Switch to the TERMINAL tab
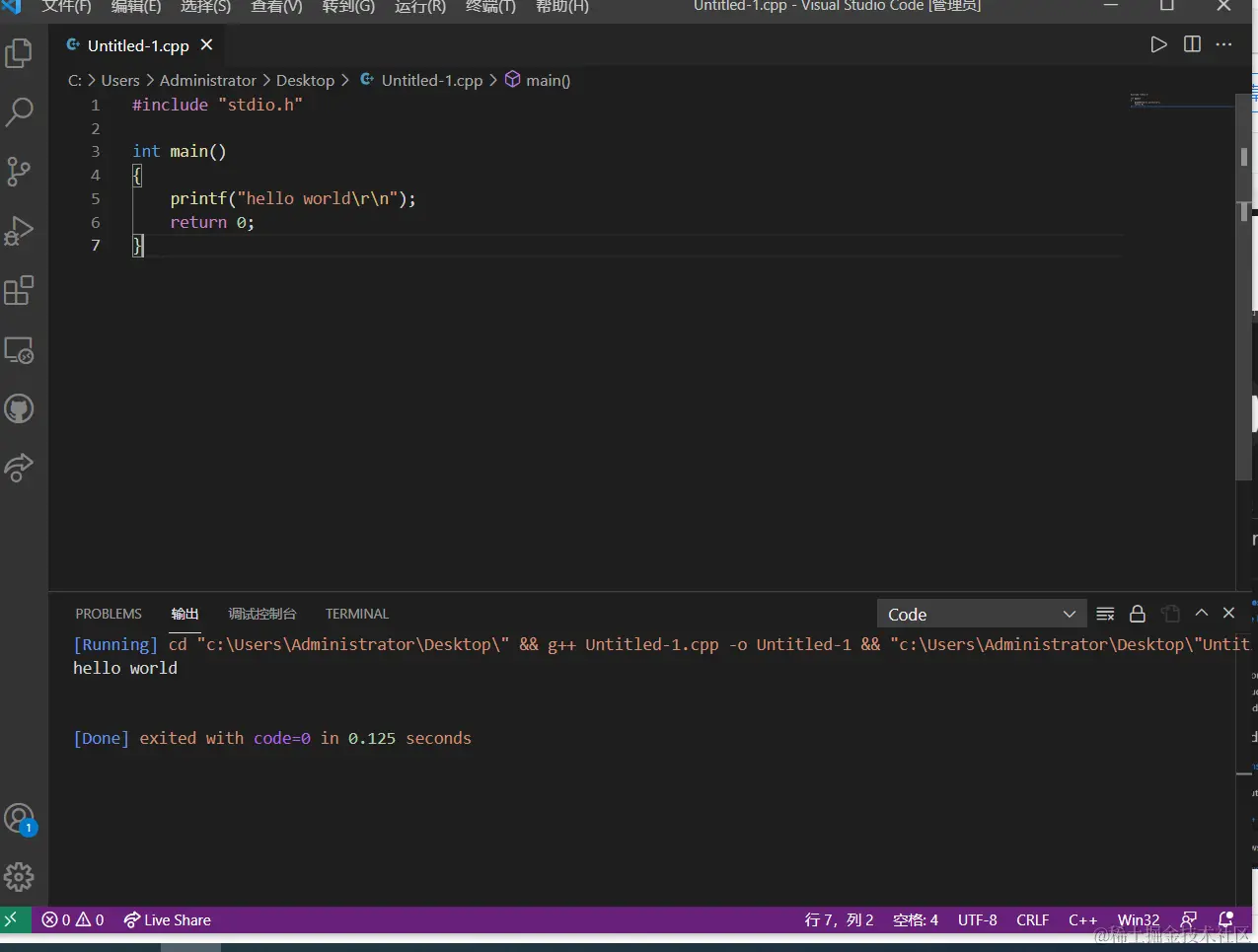 pos(356,614)
